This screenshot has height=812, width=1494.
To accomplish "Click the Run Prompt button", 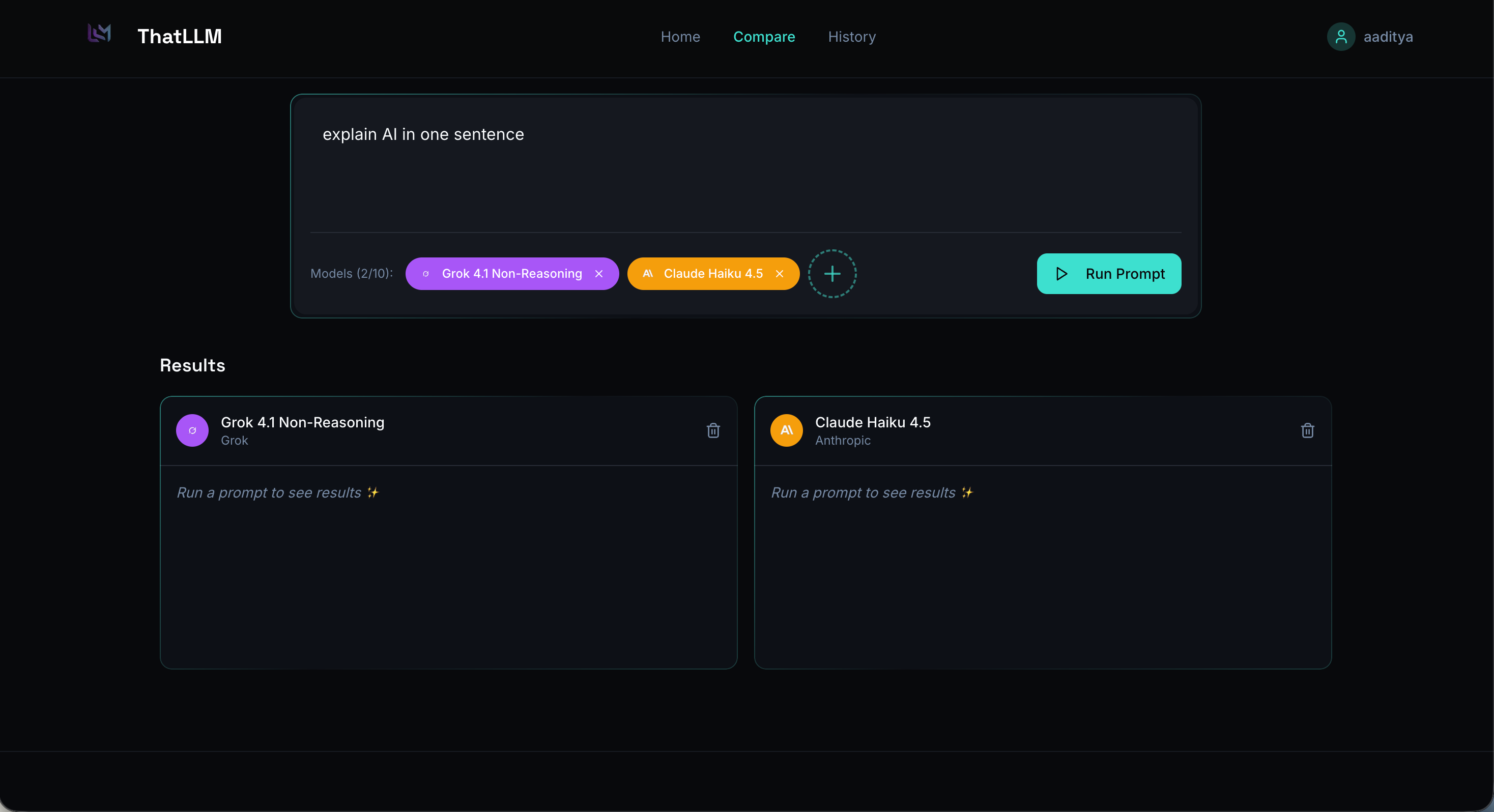I will [1108, 274].
